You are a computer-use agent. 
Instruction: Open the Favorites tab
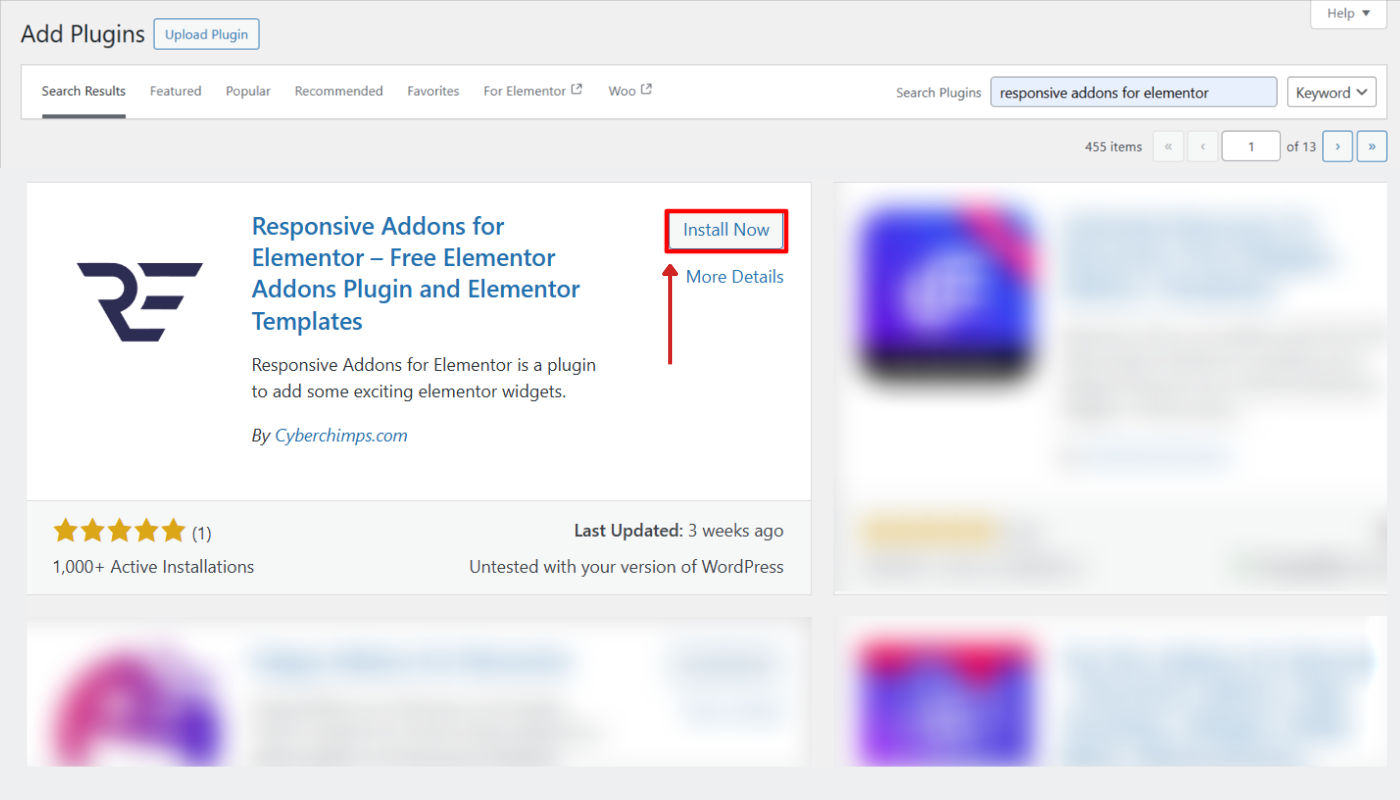click(x=433, y=91)
